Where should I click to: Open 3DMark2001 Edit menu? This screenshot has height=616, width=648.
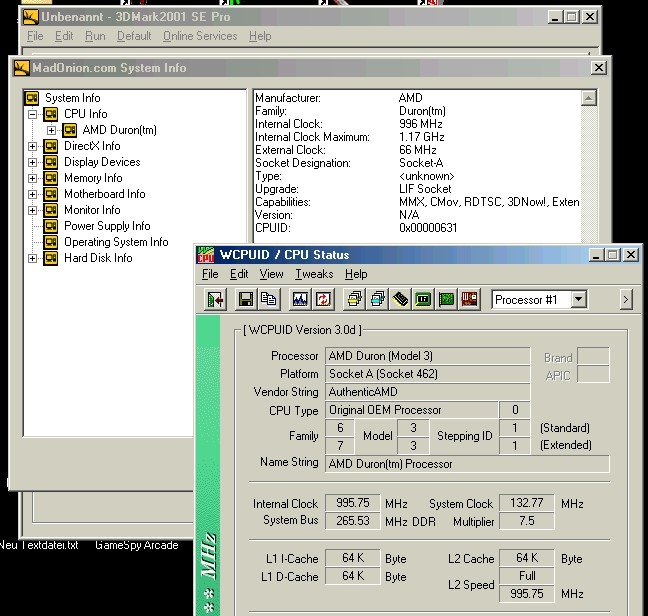[x=64, y=36]
